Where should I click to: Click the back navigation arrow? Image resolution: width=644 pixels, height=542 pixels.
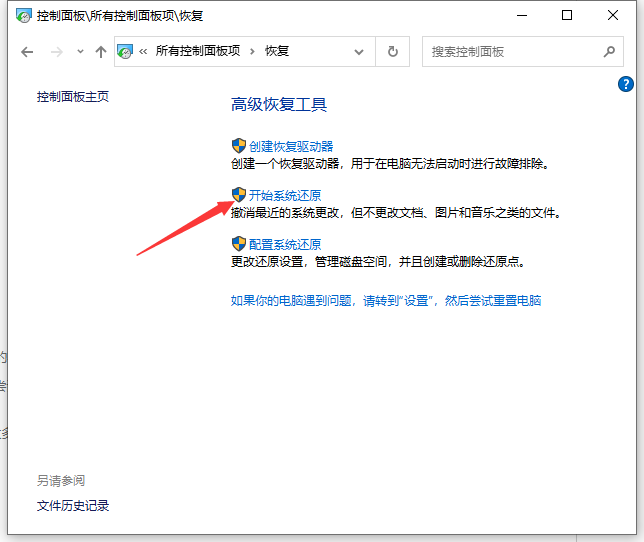[x=27, y=52]
